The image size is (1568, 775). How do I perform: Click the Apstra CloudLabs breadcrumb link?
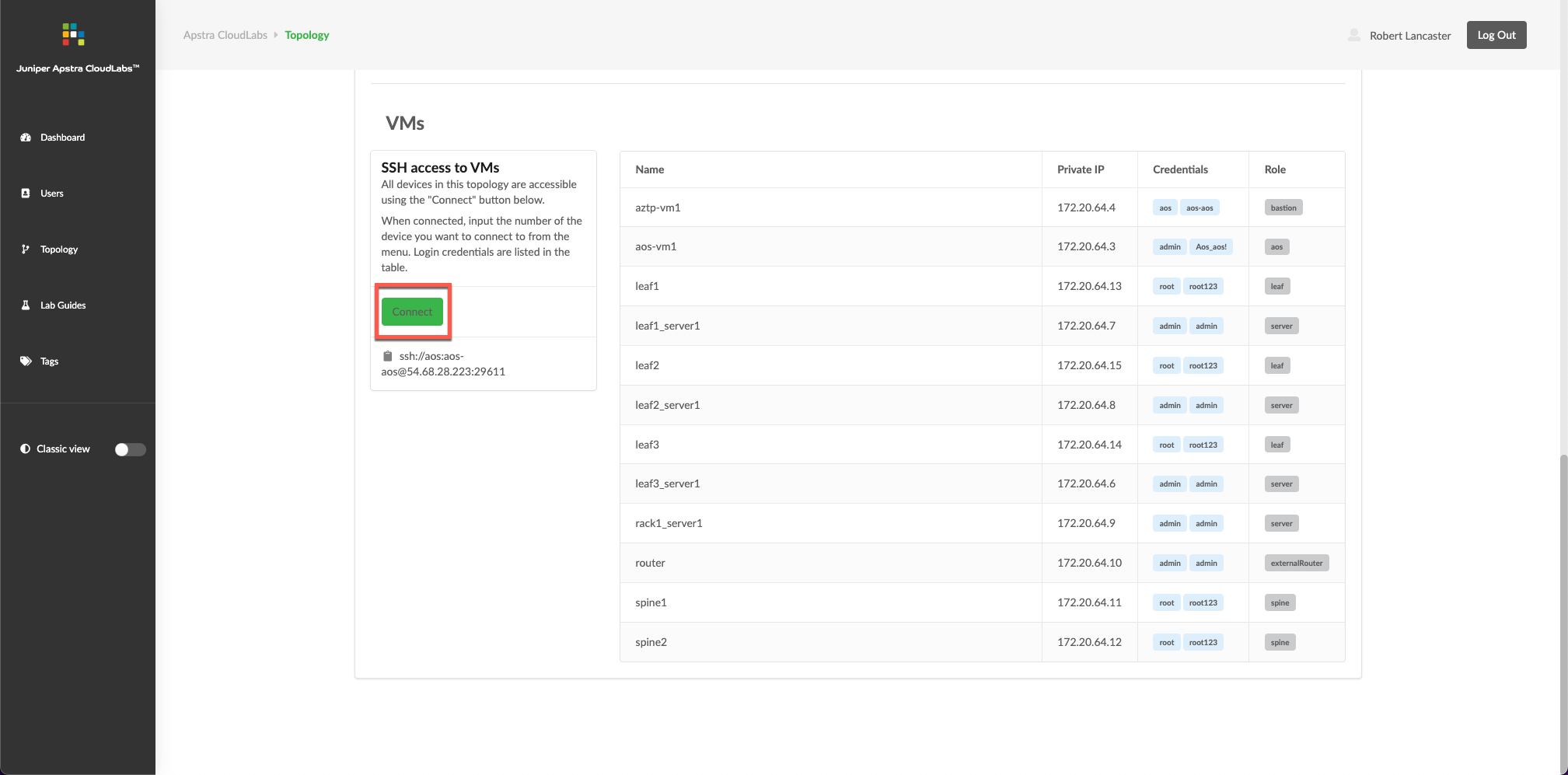click(x=225, y=35)
